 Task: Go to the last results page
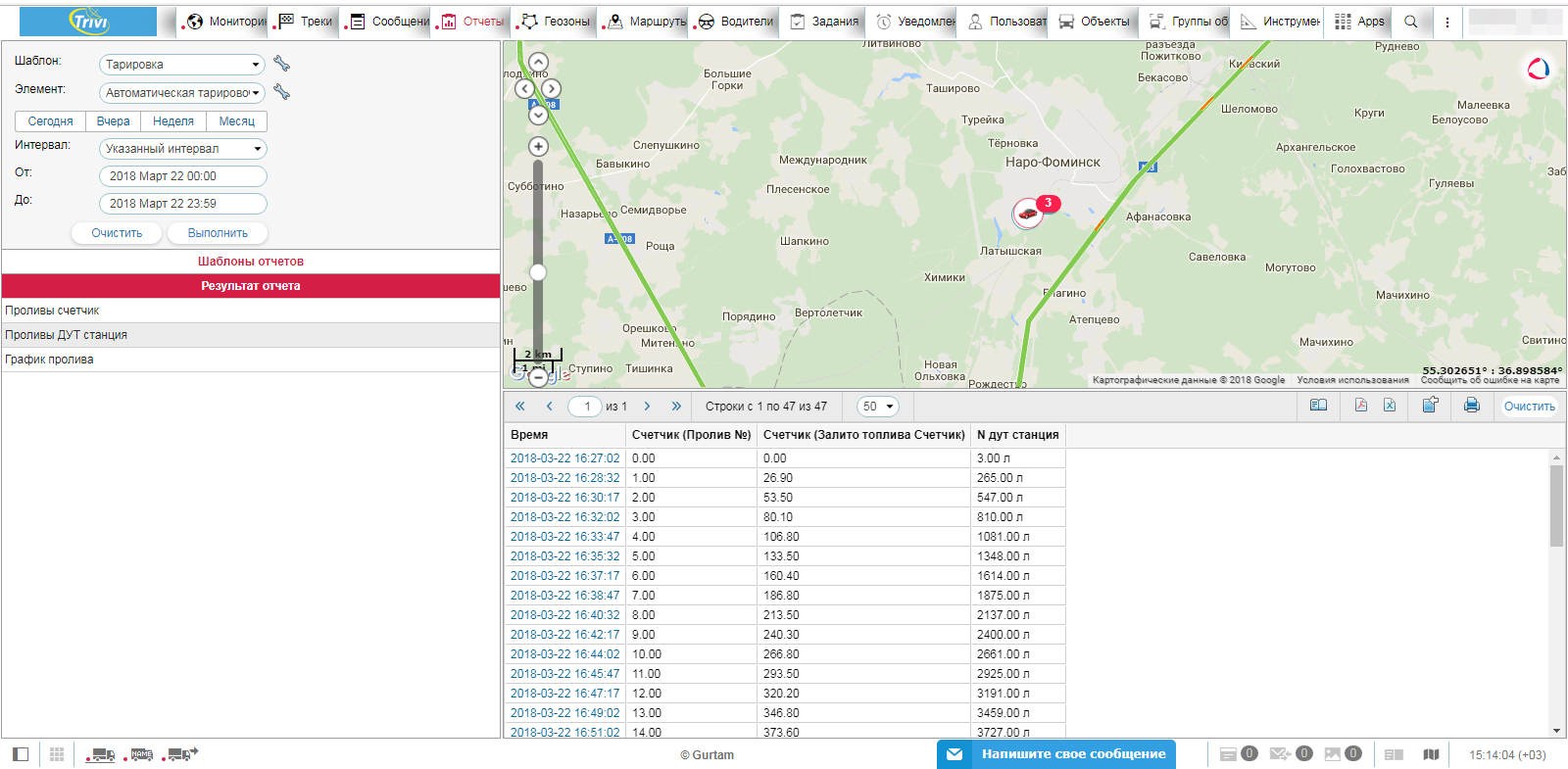click(x=676, y=407)
